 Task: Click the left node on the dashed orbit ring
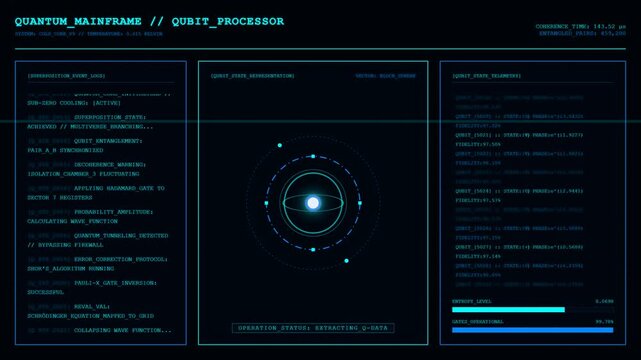tap(266, 203)
